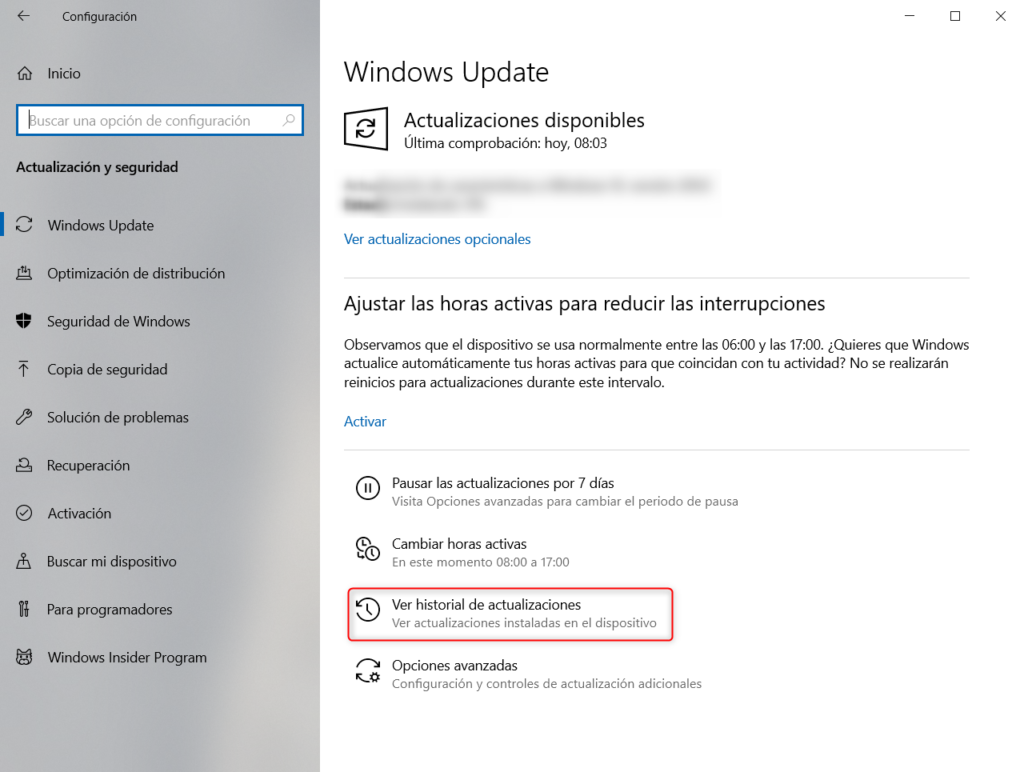Click the active hours clock icon
Screen dimensions: 1024x772
tap(368, 549)
